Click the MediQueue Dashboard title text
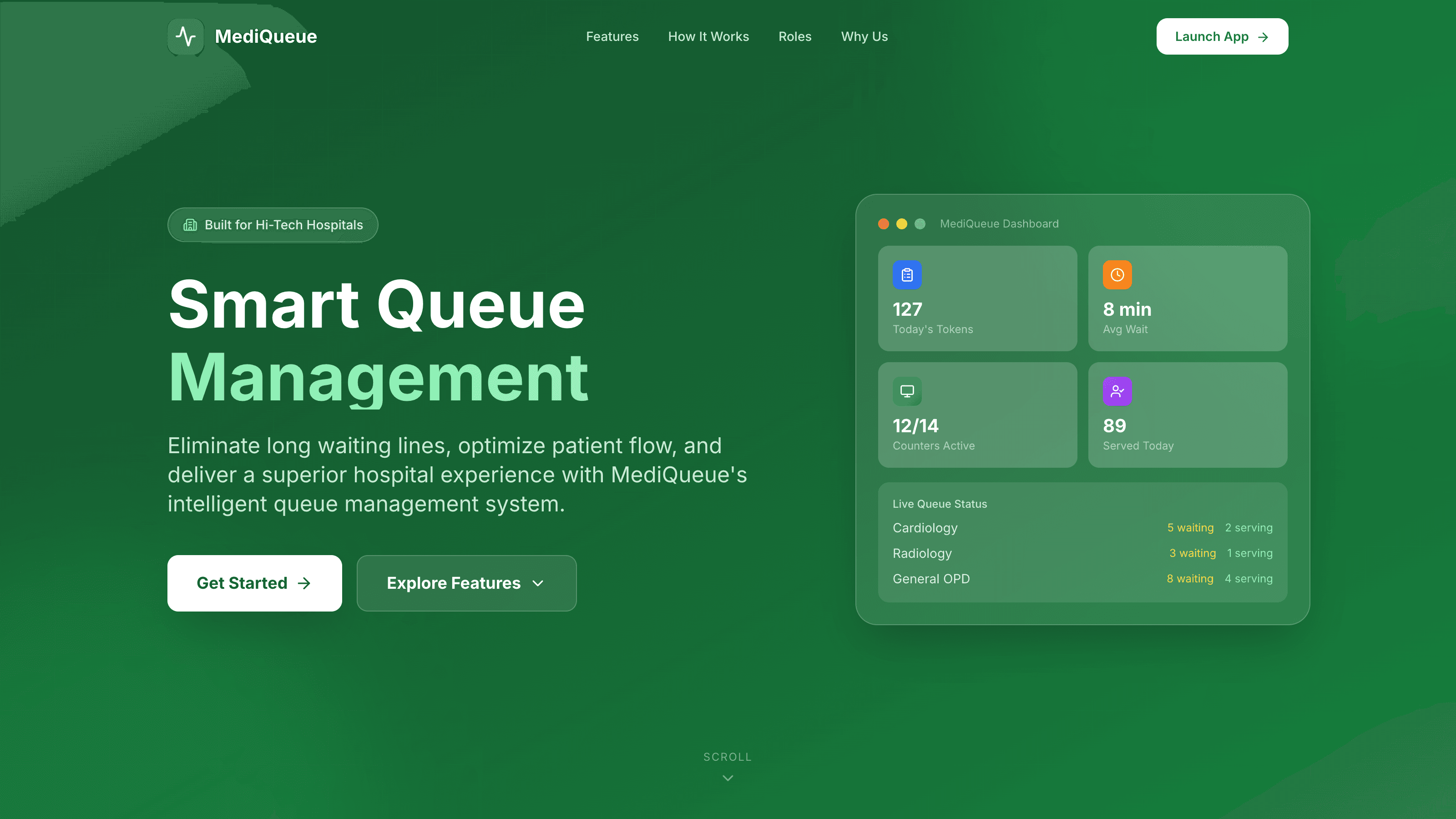The image size is (1456, 819). coord(999,224)
